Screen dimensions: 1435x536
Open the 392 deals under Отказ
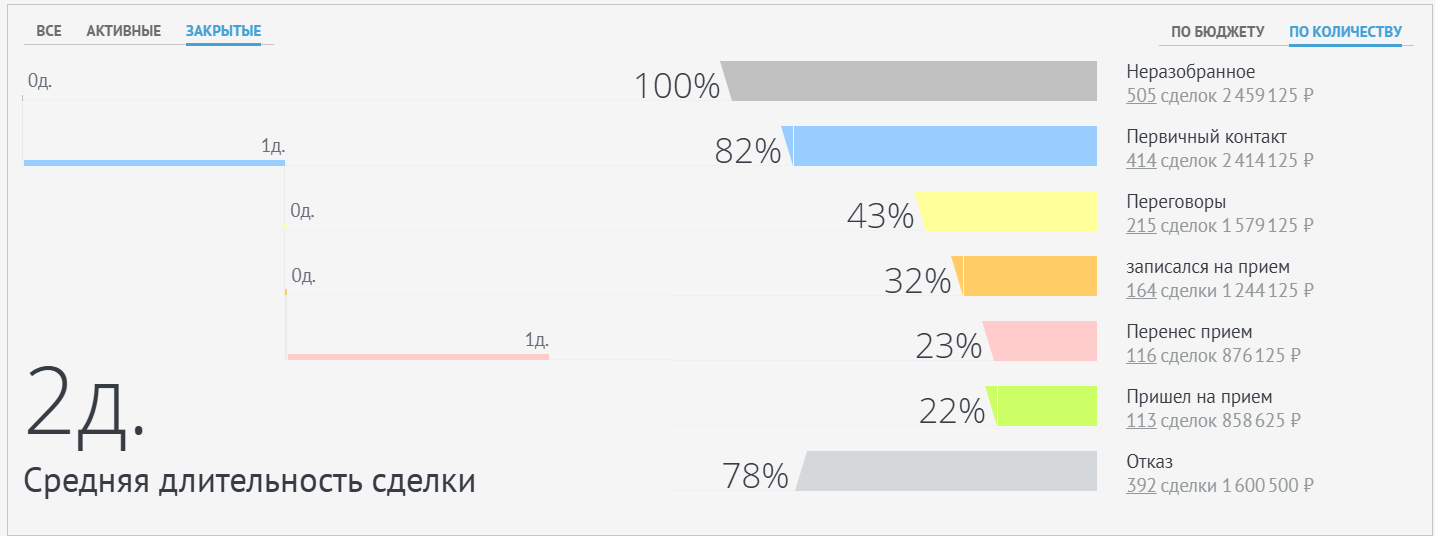(x=1141, y=487)
